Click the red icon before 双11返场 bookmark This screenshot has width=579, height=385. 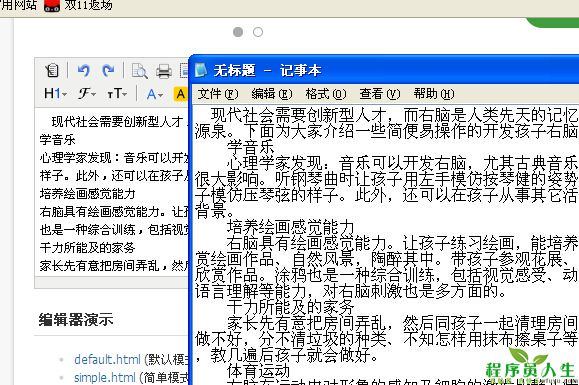click(52, 5)
